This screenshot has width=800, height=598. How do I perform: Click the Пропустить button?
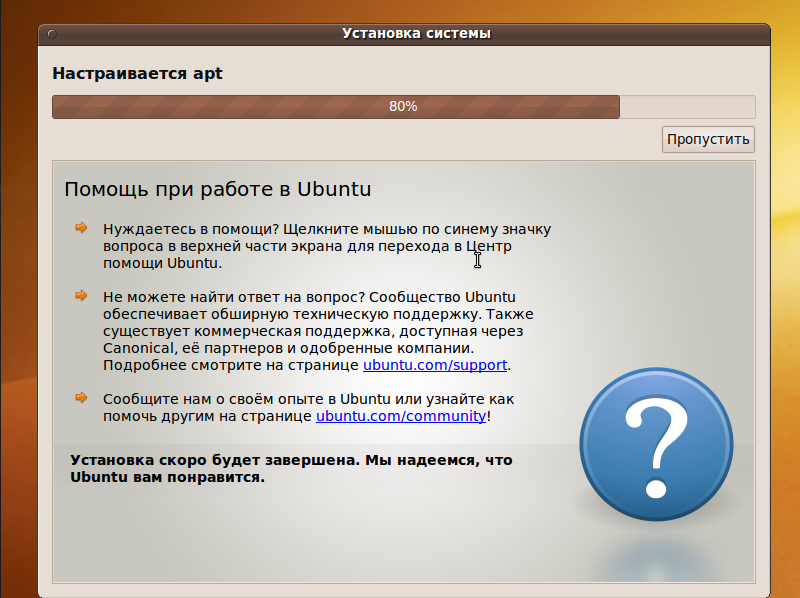coord(708,139)
